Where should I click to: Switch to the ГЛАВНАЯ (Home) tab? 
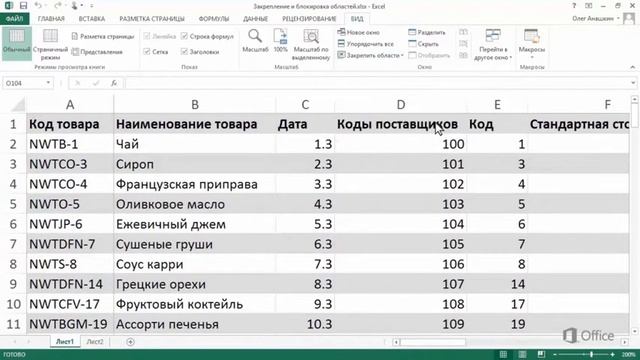point(51,19)
